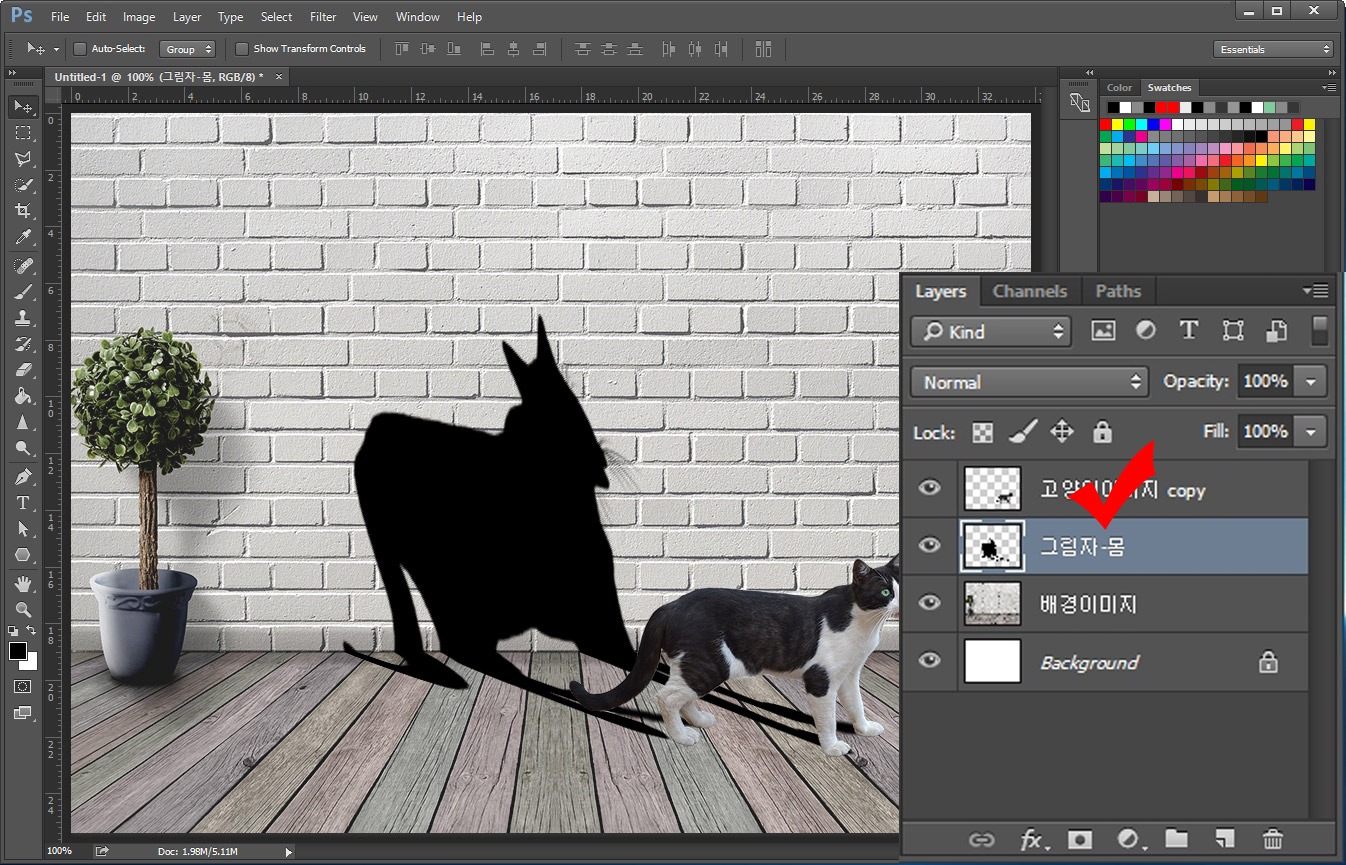The width and height of the screenshot is (1346, 865).
Task: Open the status bar info arrow
Action: click(289, 852)
